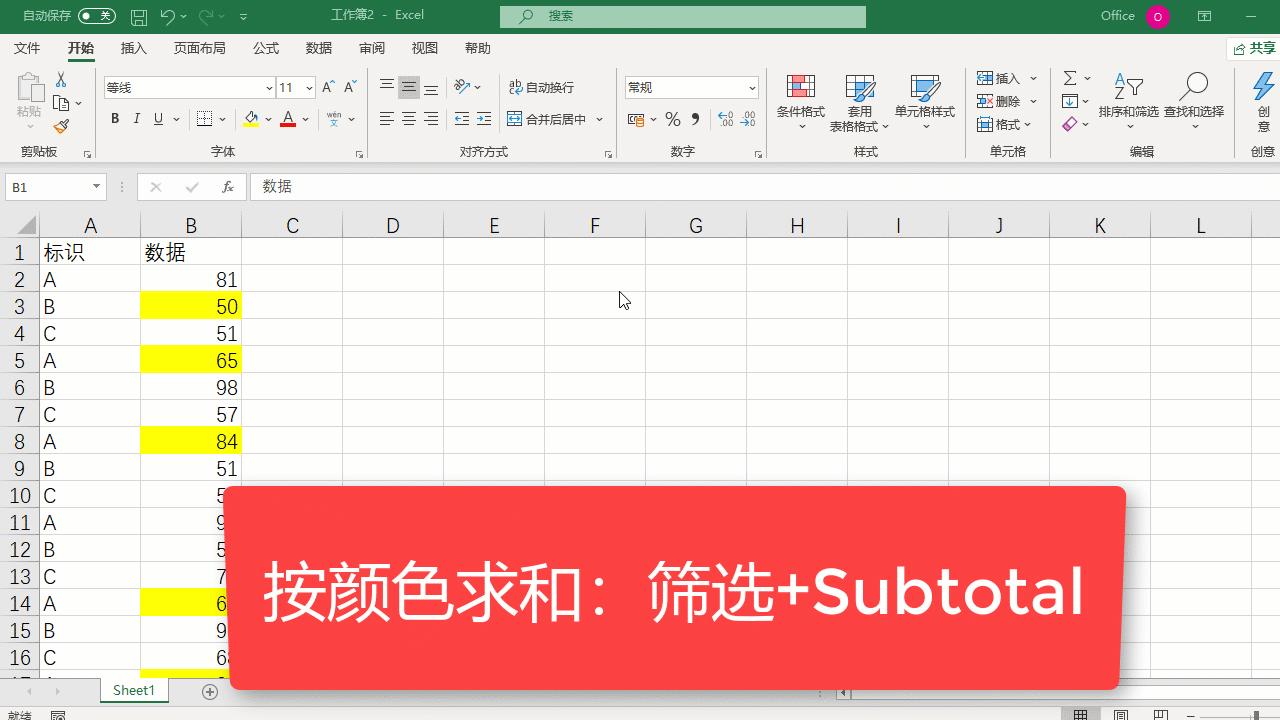Cut selection with the scissors icon
Viewport: 1280px width, 720px height.
[61, 79]
